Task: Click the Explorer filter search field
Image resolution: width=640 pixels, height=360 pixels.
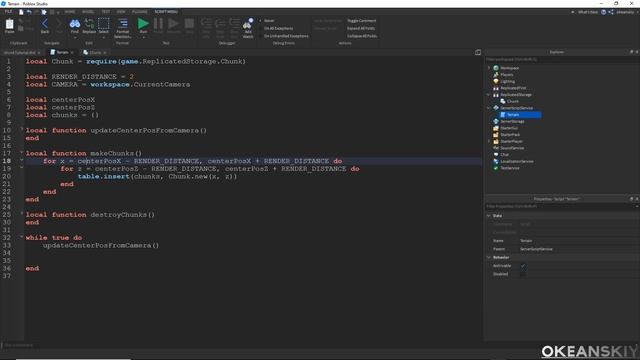Action: click(562, 60)
